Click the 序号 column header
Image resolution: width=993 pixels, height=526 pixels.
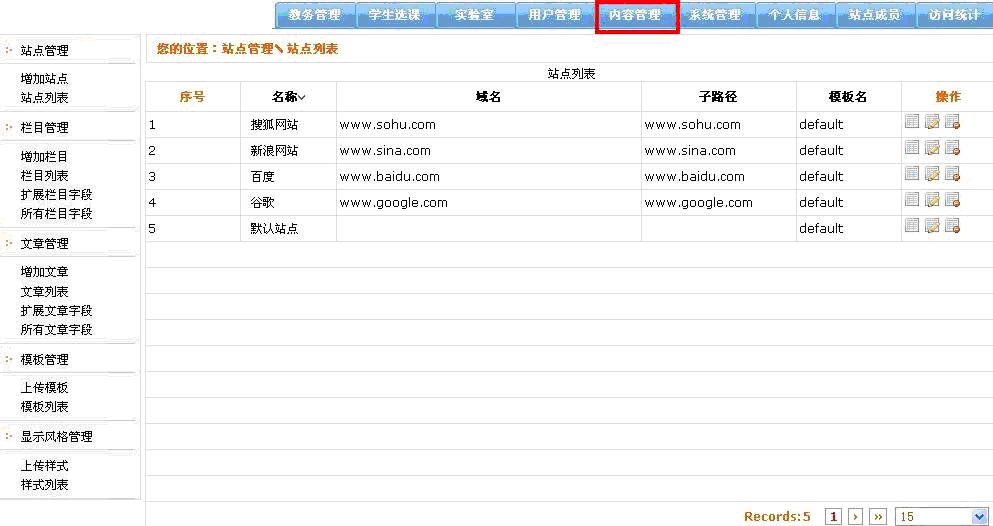pos(193,97)
